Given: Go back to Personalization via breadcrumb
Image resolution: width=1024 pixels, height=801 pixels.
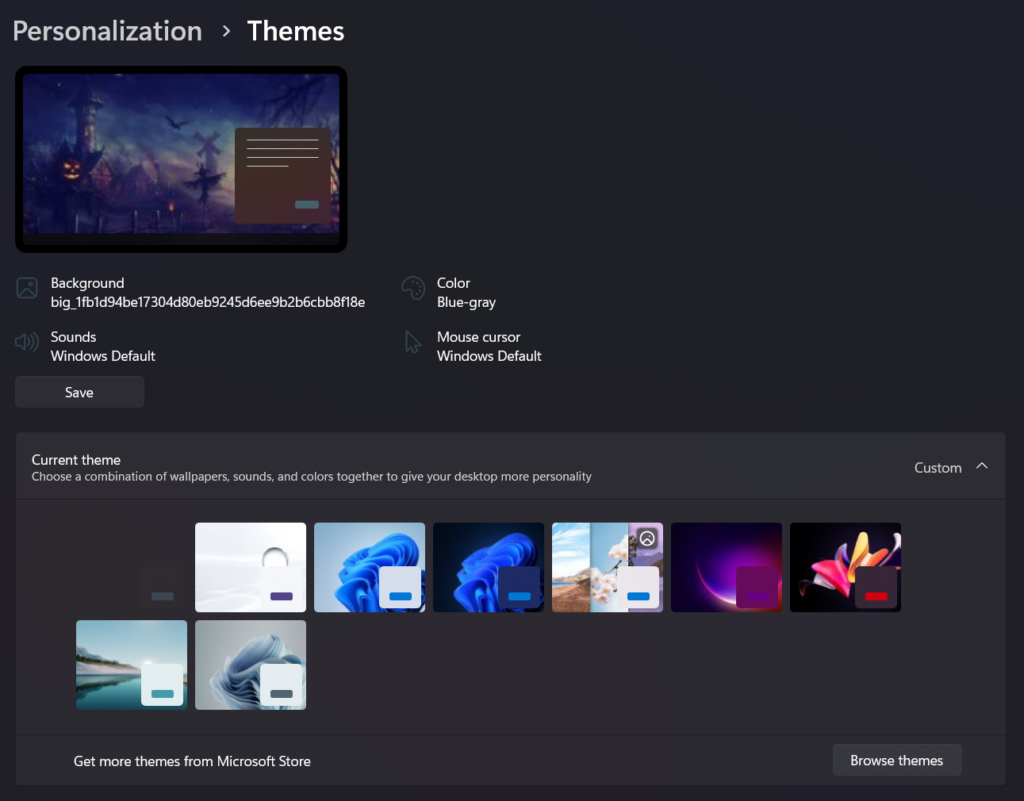Looking at the screenshot, I should coord(107,31).
